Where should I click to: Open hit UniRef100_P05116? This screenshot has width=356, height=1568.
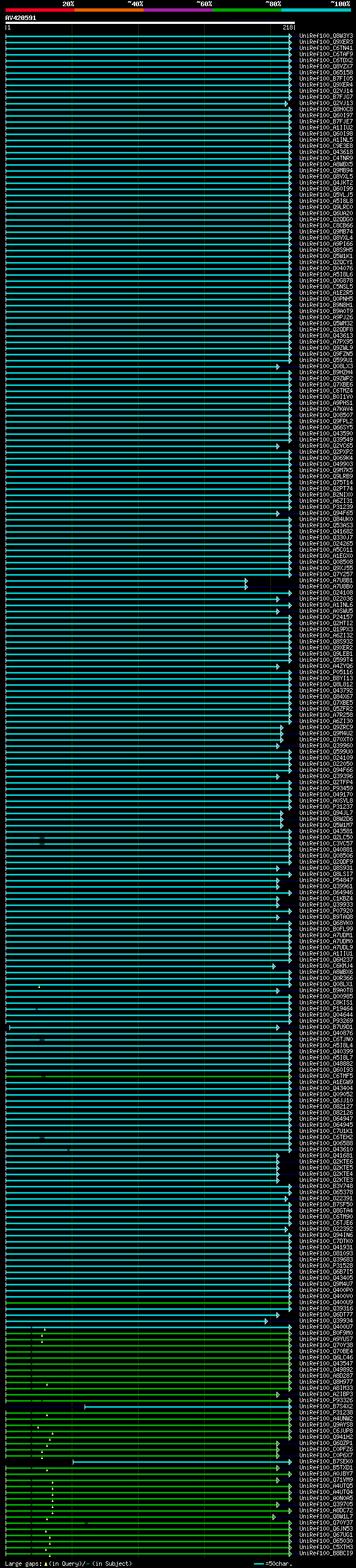(326, 672)
